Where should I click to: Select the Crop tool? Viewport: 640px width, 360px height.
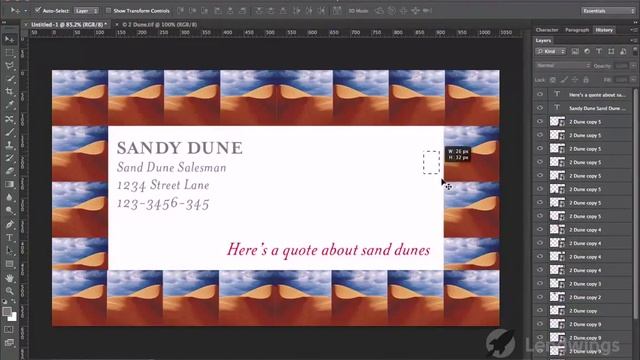9,92
